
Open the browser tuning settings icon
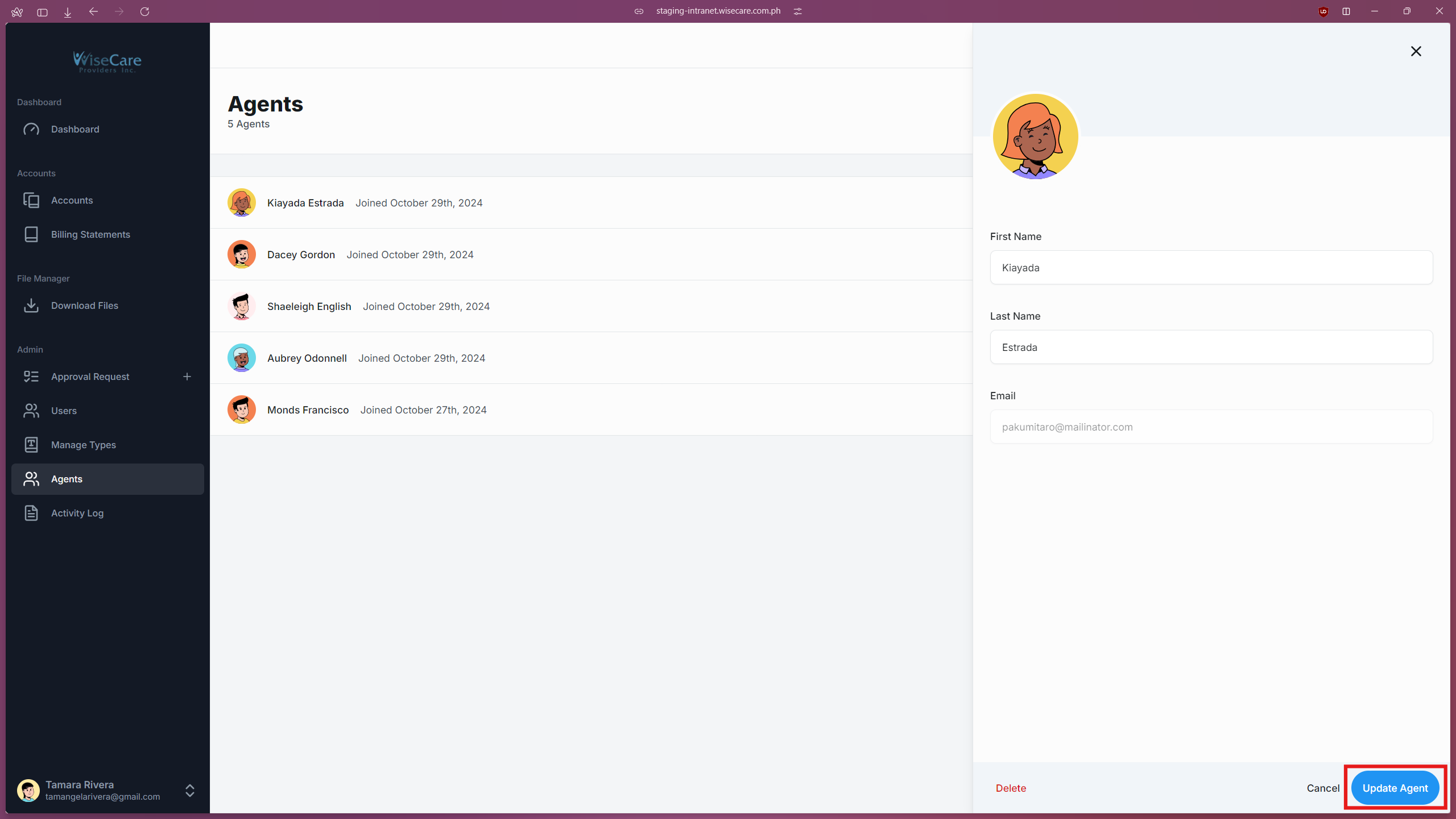[797, 11]
